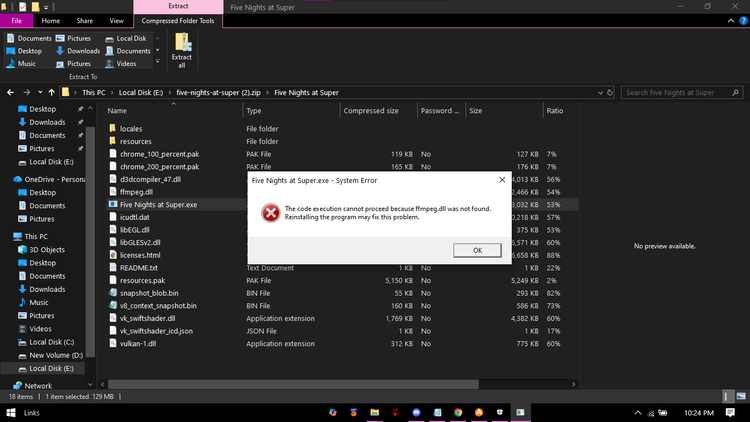Expand the Extract To gallery more arrow
The width and height of the screenshot is (750, 422).
click(157, 62)
